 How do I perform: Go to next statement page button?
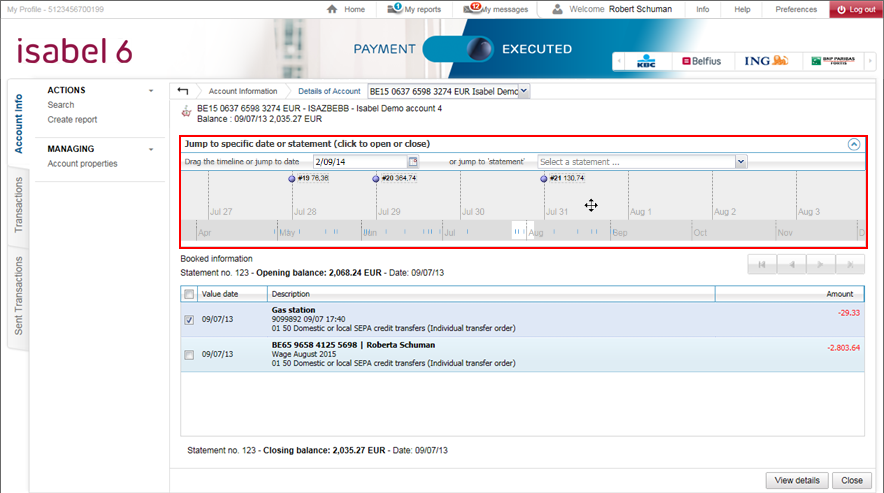(x=821, y=264)
